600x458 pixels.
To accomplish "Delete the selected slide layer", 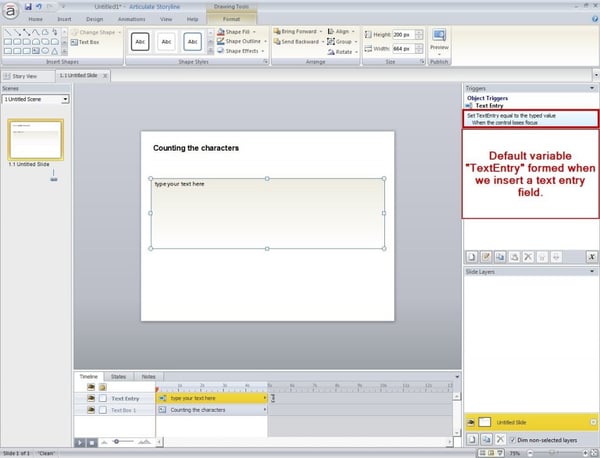I will point(500,440).
